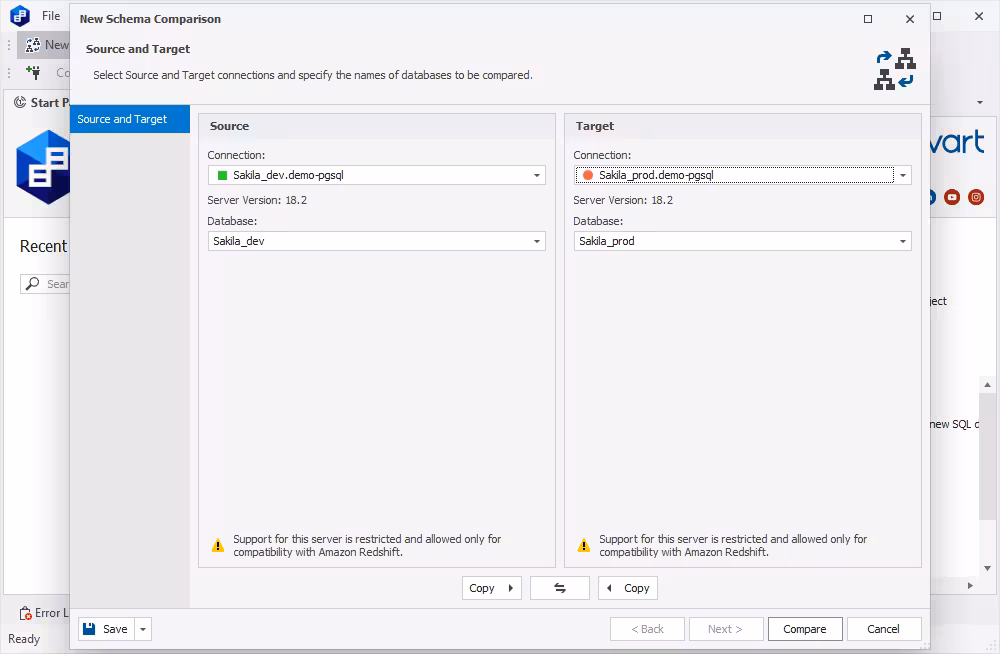Click the dbForge app logo in title bar
1000x654 pixels.
coord(20,15)
